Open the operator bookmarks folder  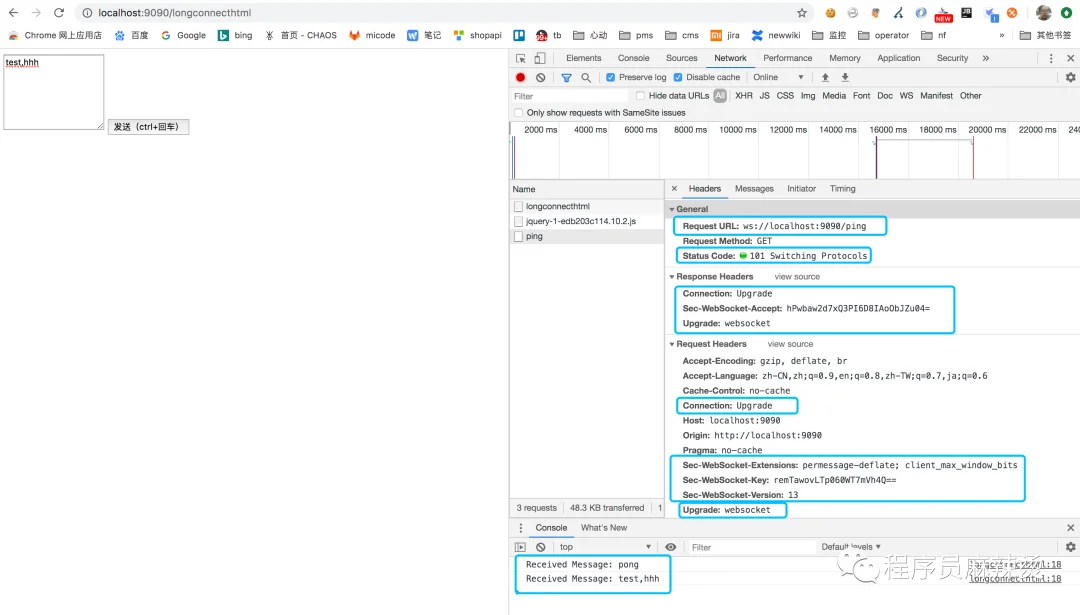tap(884, 35)
